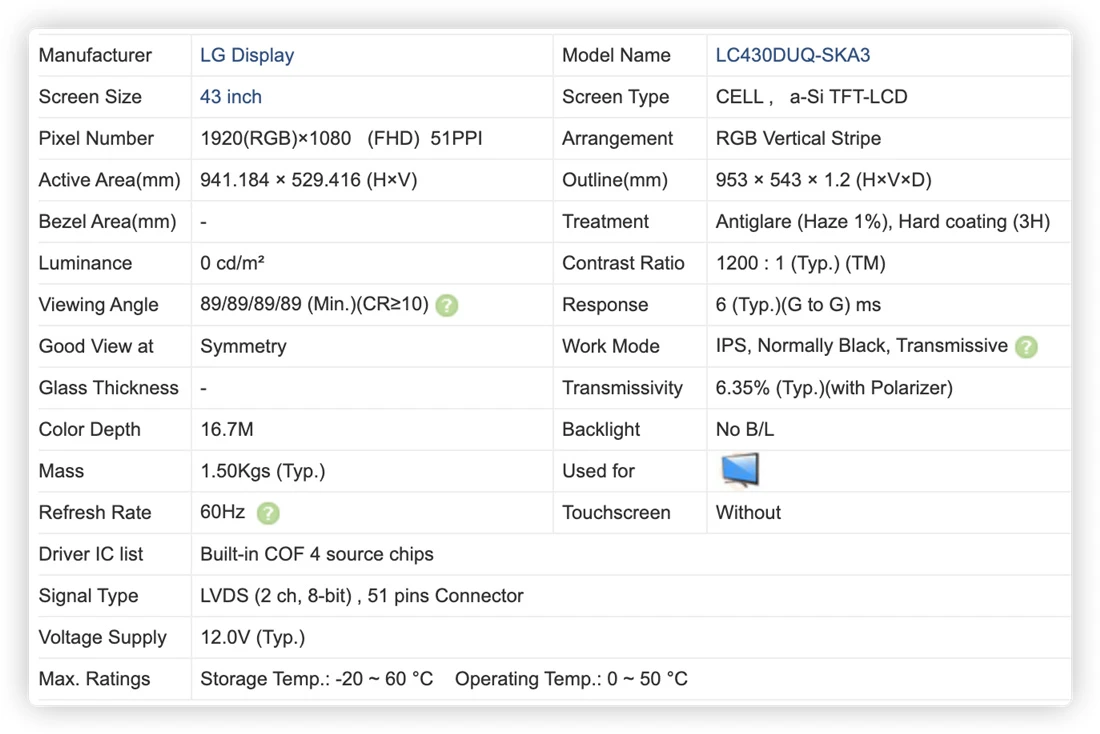The width and height of the screenshot is (1100, 734).
Task: Select the 0 cd/m² luminance value
Action: (232, 263)
